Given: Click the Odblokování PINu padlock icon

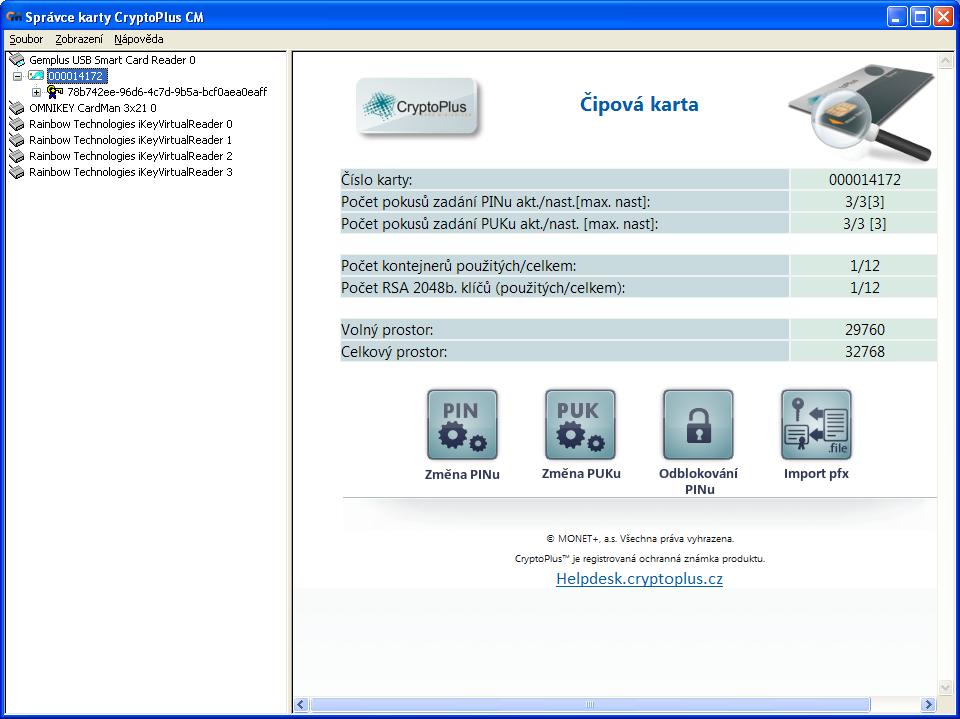Looking at the screenshot, I should coord(699,424).
